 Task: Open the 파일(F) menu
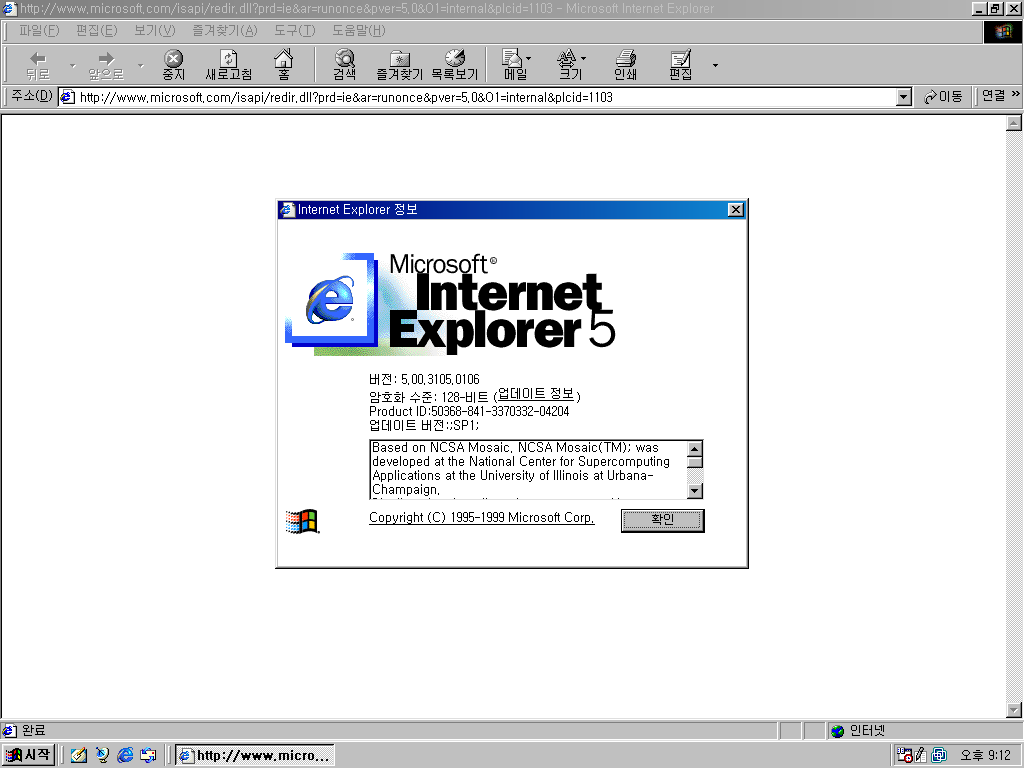(39, 31)
